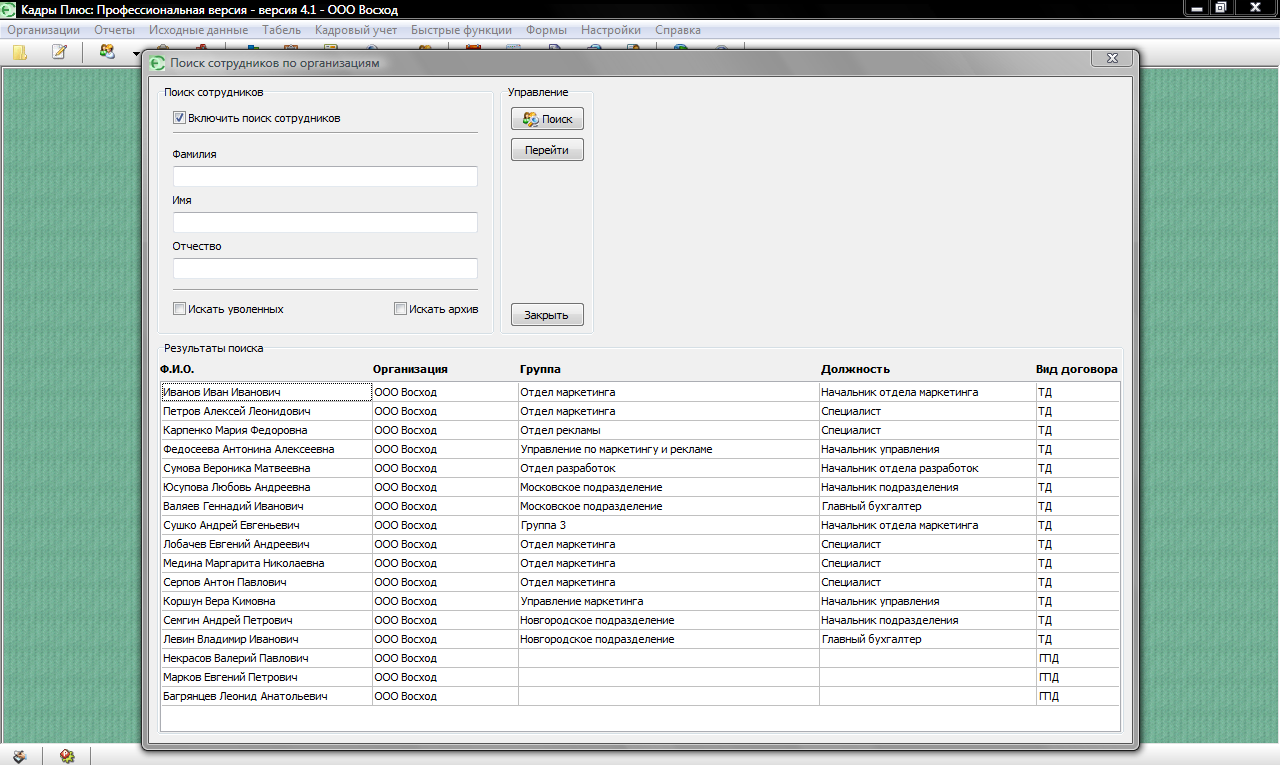Uncheck 'Включить поиск сотрудников' checkbox
This screenshot has width=1280, height=765.
pos(180,118)
